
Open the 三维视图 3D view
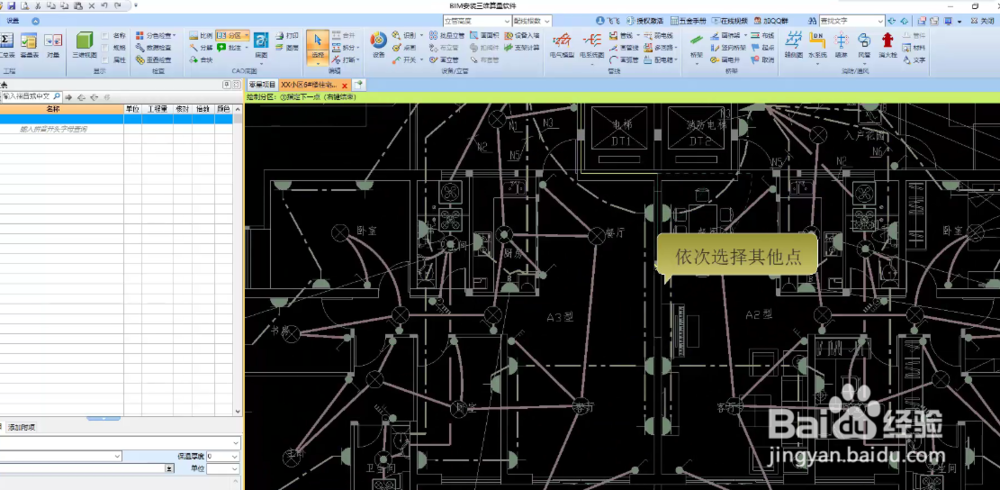(84, 45)
